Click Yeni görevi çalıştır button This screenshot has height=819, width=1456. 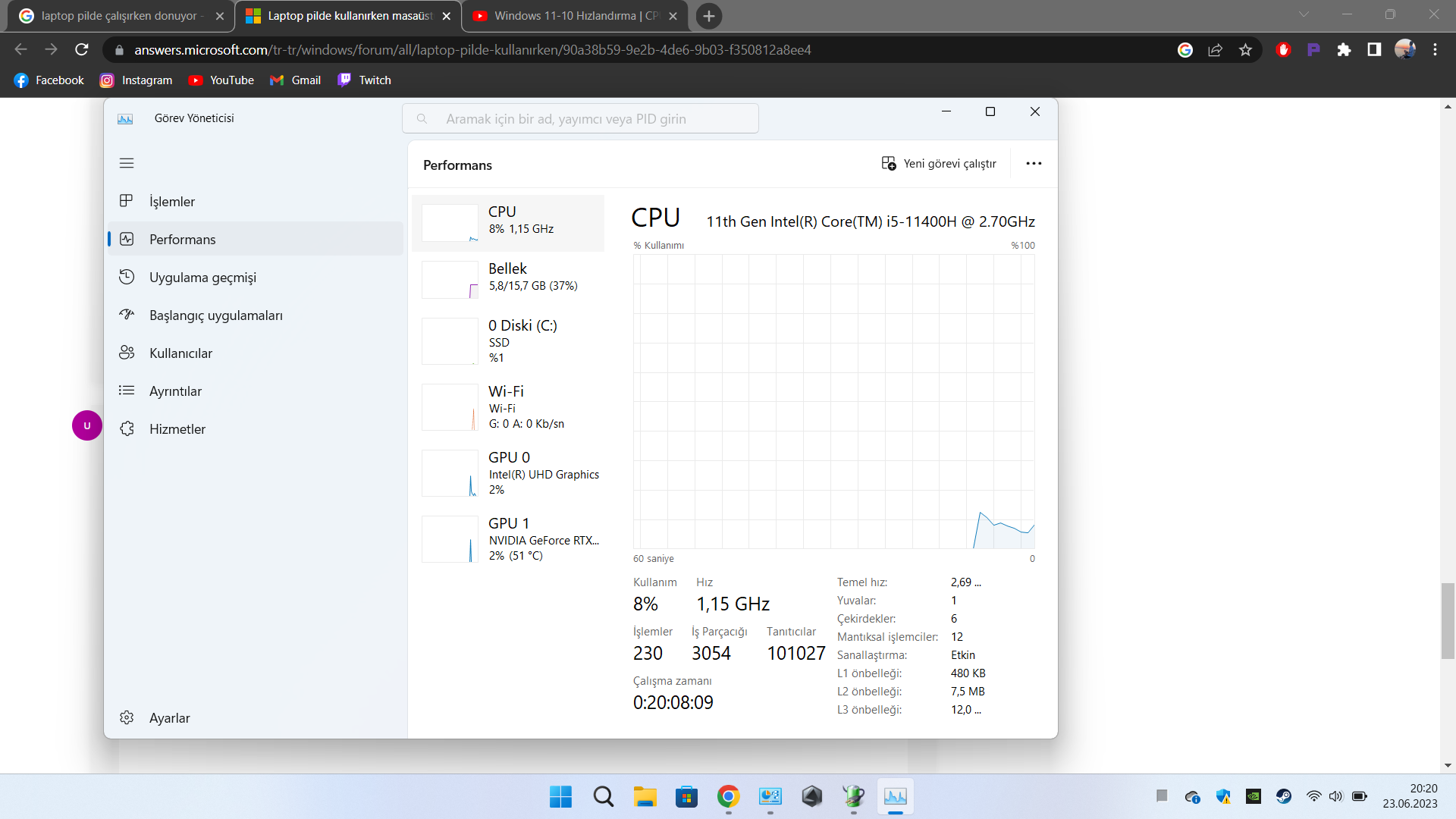[939, 164]
